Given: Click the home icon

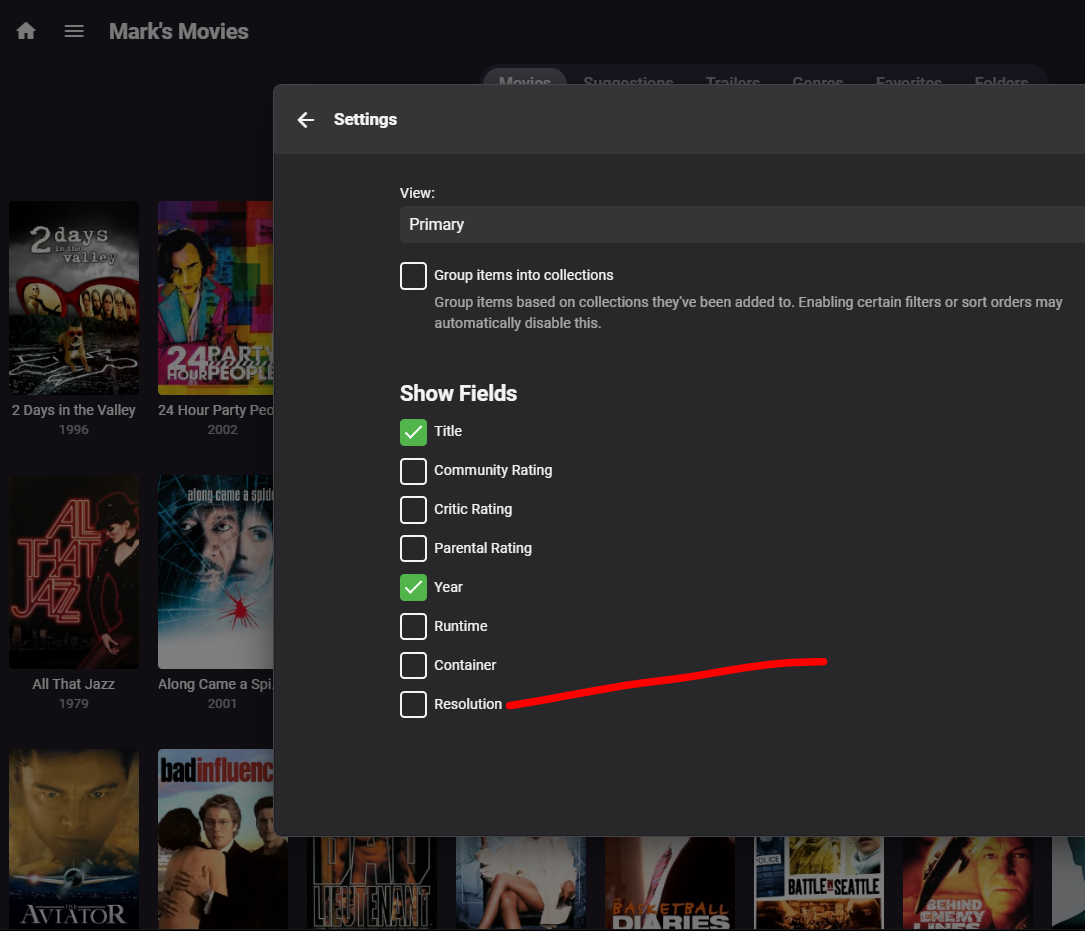Looking at the screenshot, I should click(x=26, y=31).
